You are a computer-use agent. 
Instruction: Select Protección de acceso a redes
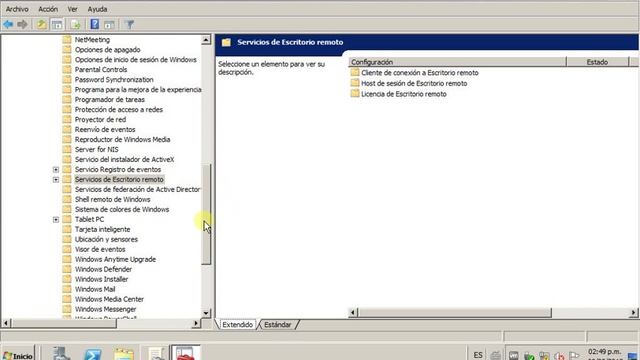pyautogui.click(x=119, y=109)
